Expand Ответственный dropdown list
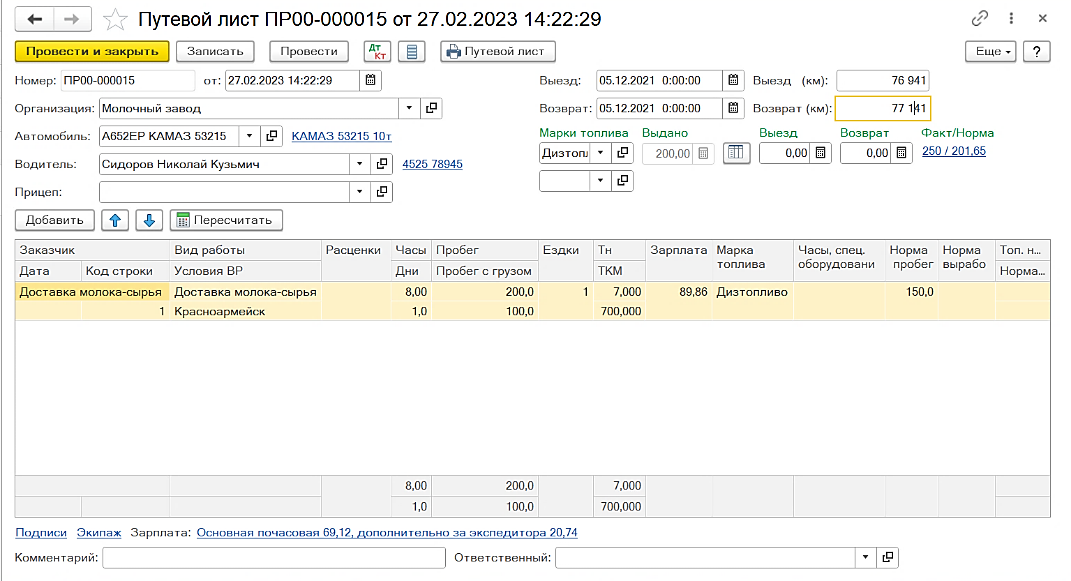 click(x=865, y=558)
